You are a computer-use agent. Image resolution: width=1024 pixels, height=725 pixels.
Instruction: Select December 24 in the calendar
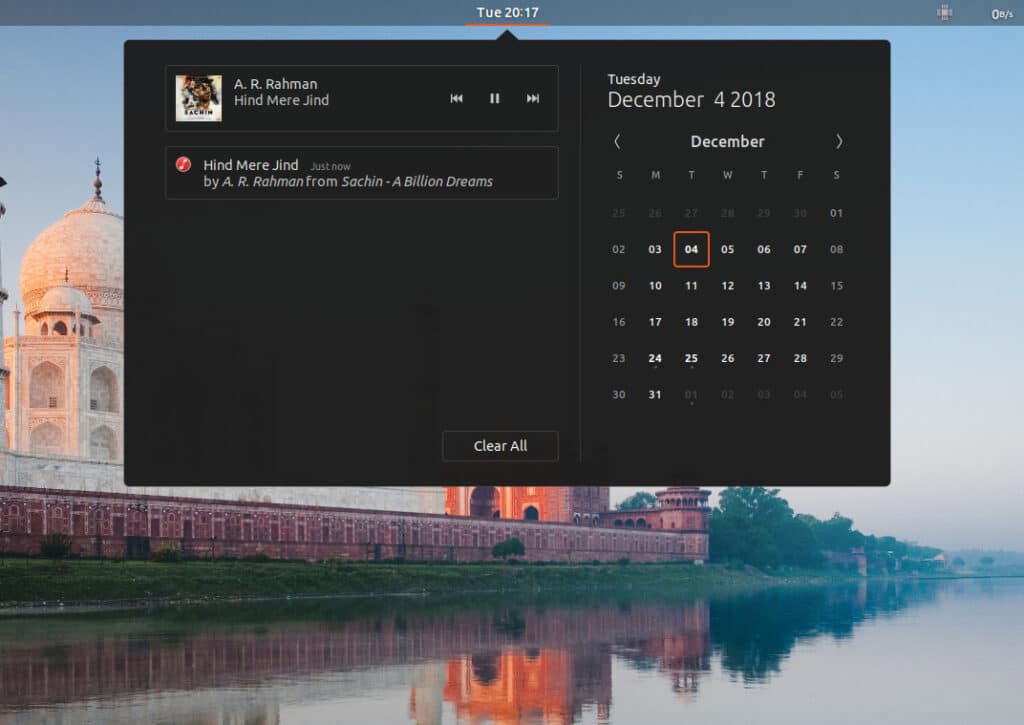coord(655,358)
